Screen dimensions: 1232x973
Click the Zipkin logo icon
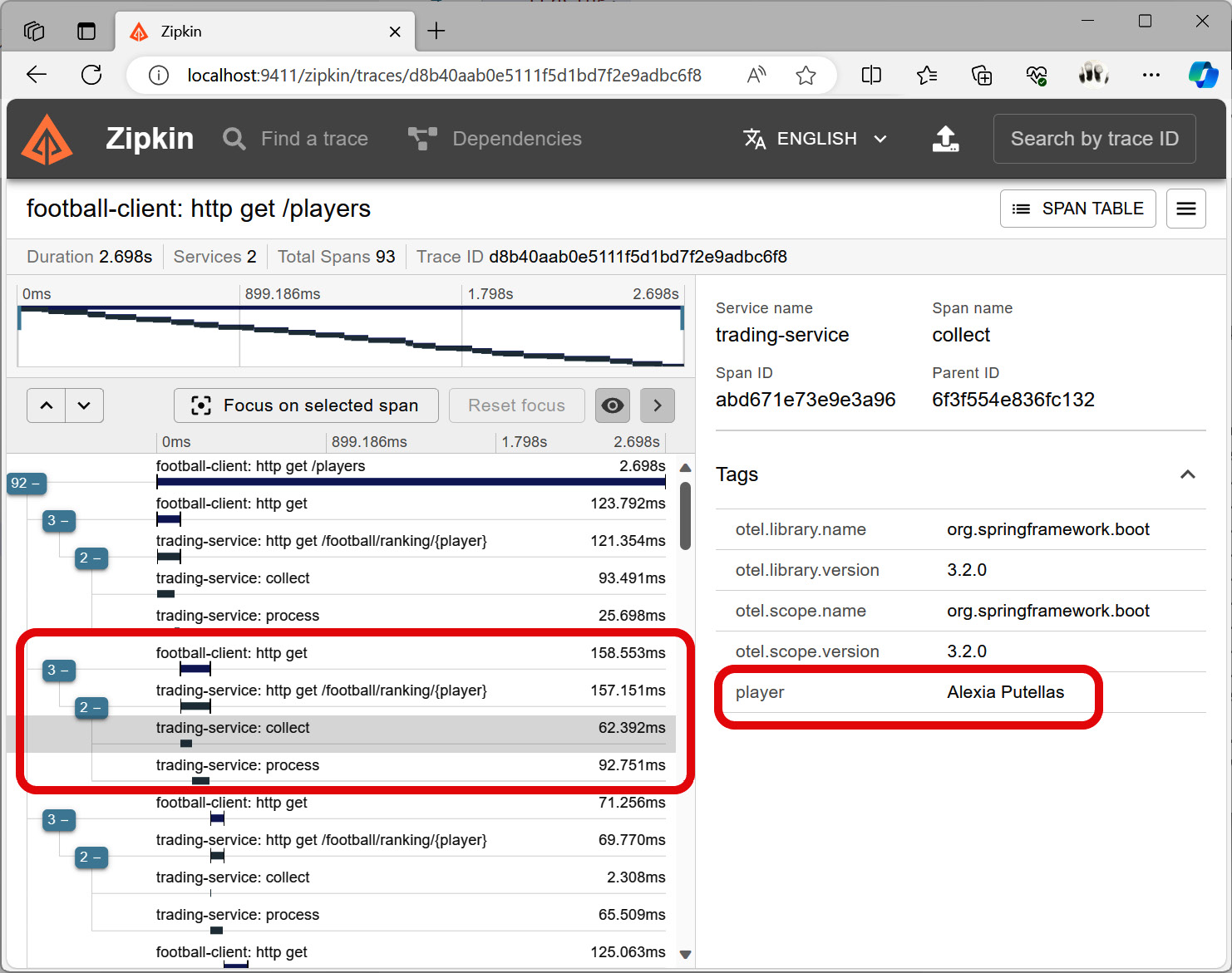(x=47, y=139)
